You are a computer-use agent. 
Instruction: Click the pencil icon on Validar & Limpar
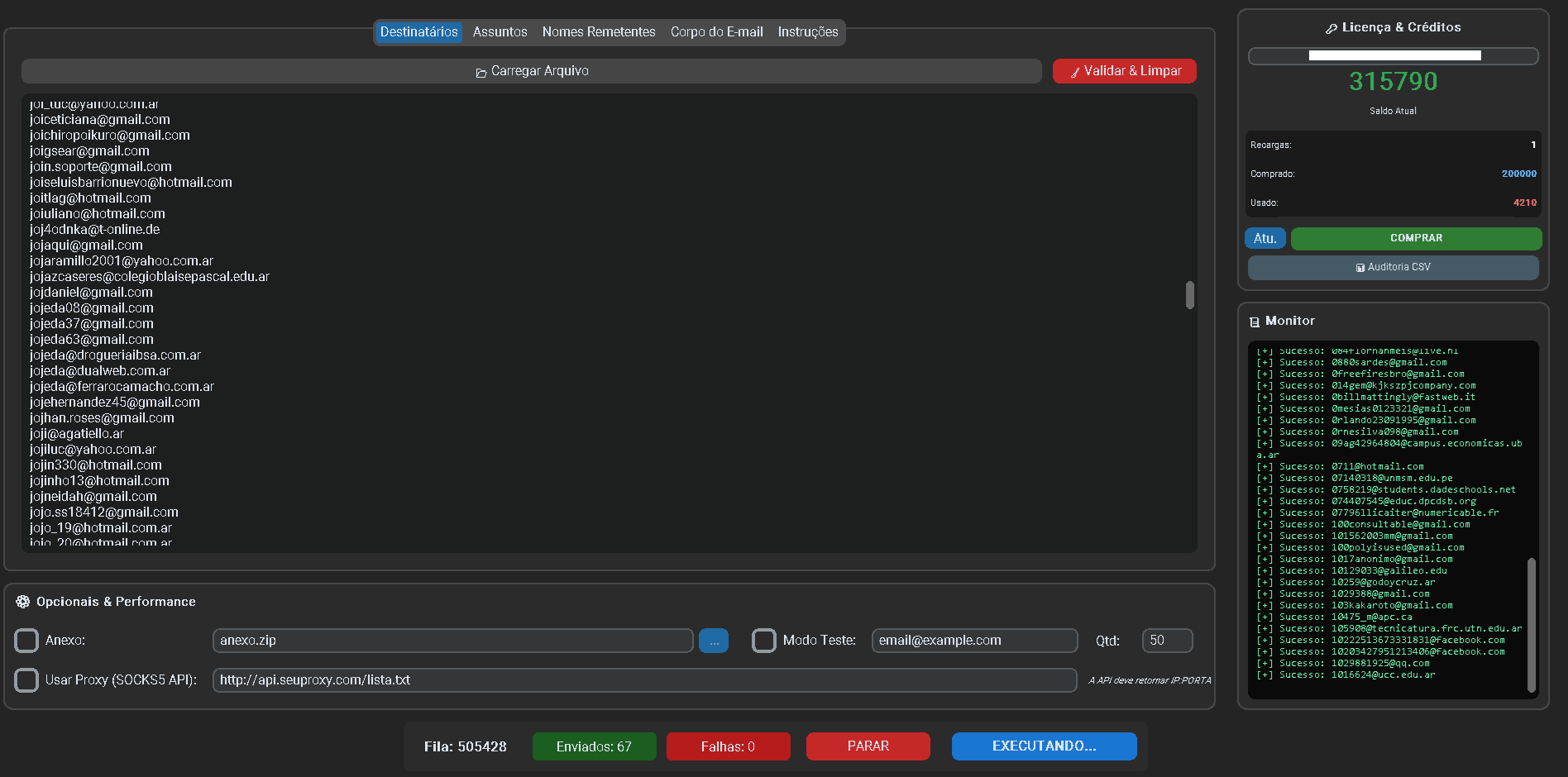(1075, 71)
